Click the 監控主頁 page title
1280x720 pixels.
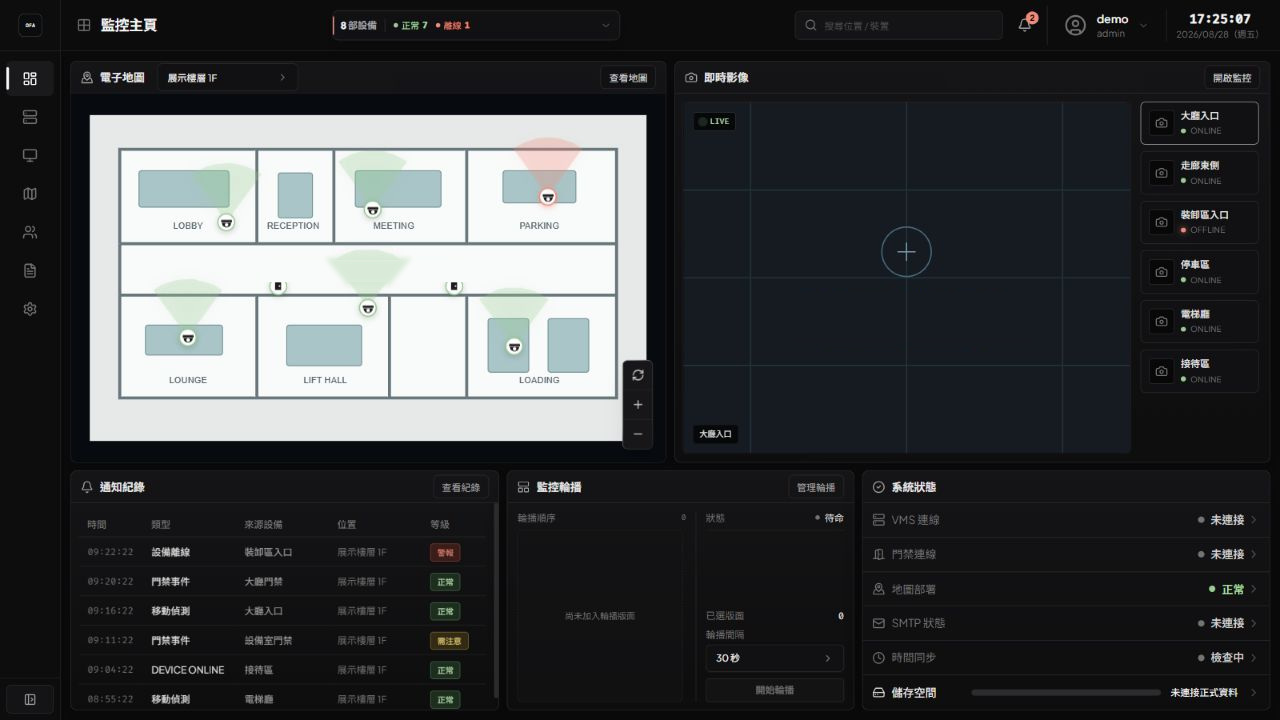129,25
